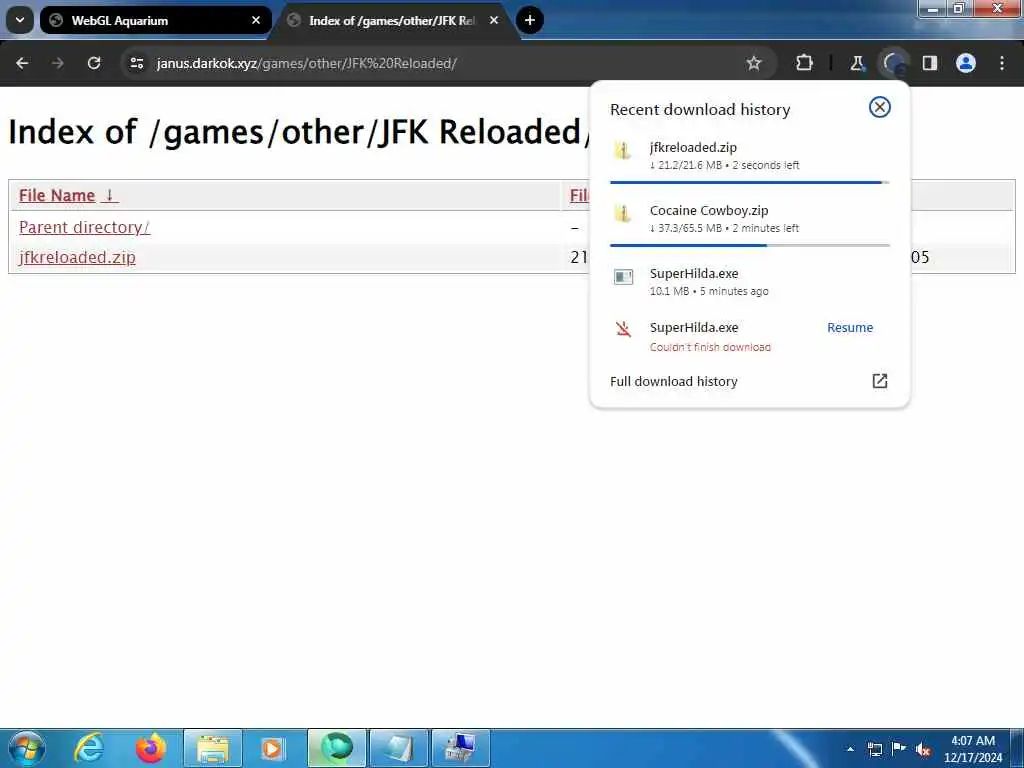Close the Index of JFK Reloaded tab
The height and width of the screenshot is (768, 1024).
[x=494, y=20]
